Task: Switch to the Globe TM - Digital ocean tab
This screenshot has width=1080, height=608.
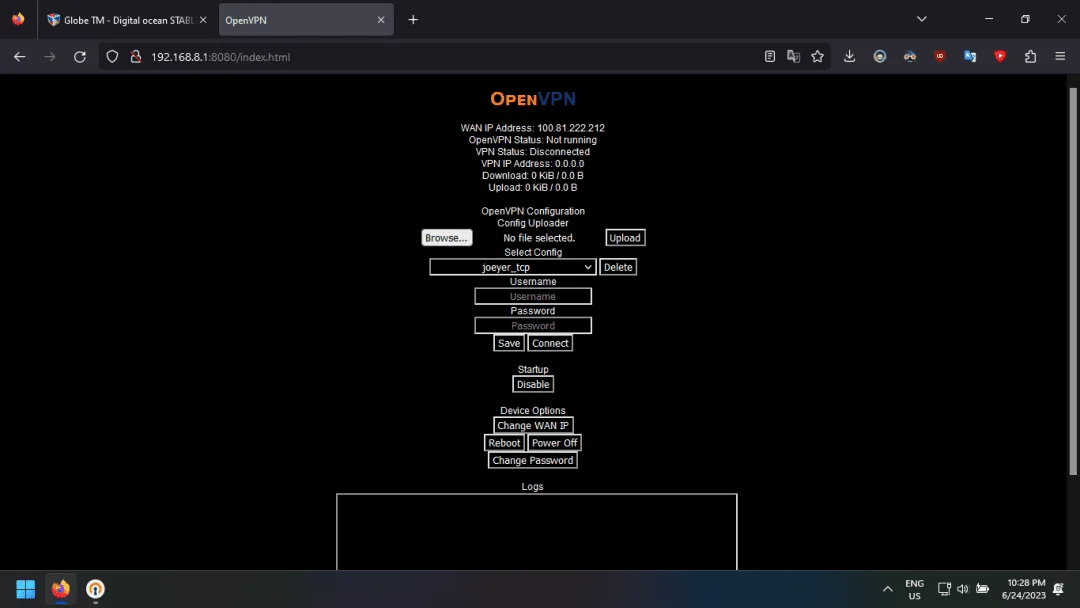Action: (127, 20)
